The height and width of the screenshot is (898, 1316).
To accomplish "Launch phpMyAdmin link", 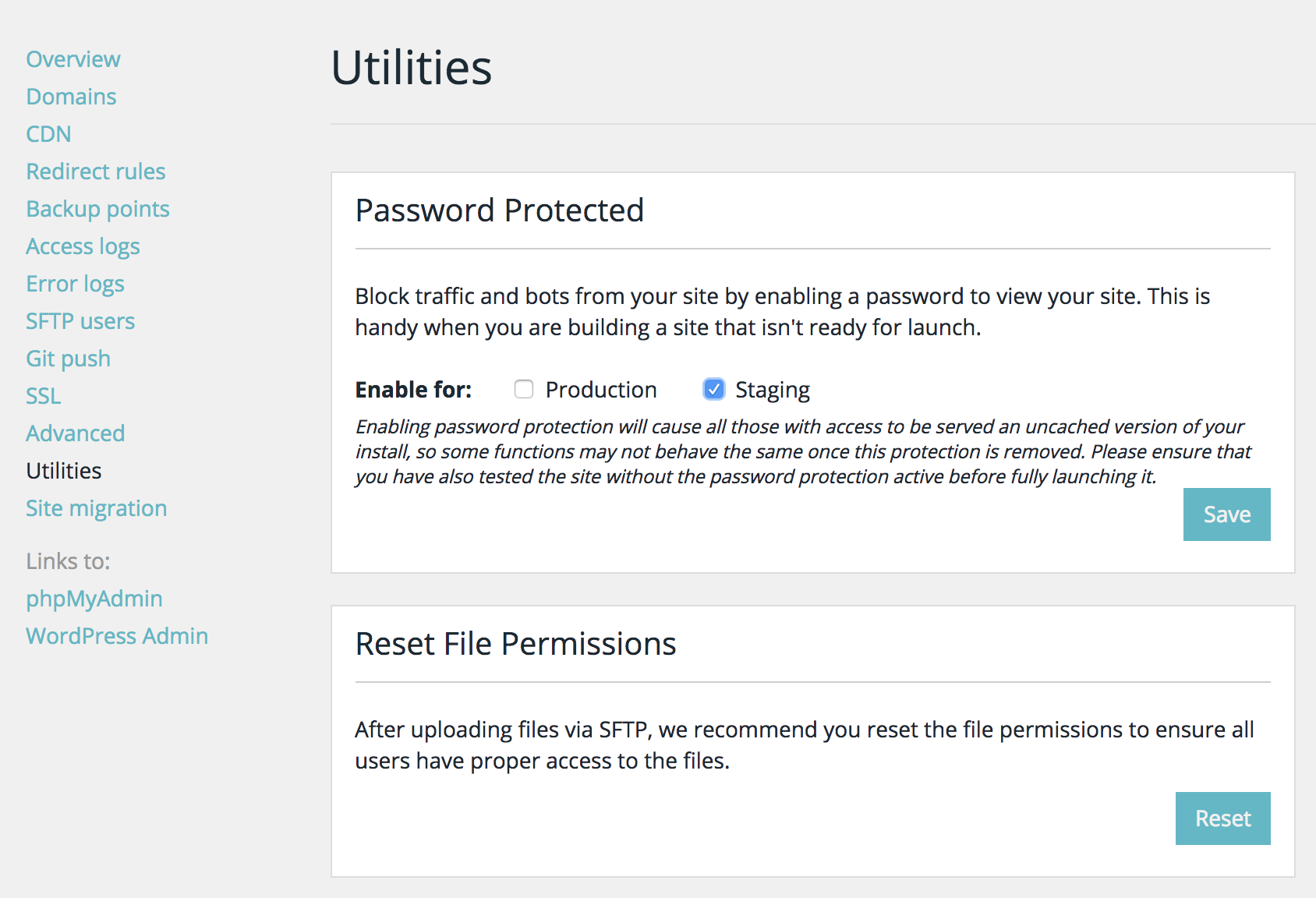I will (94, 599).
